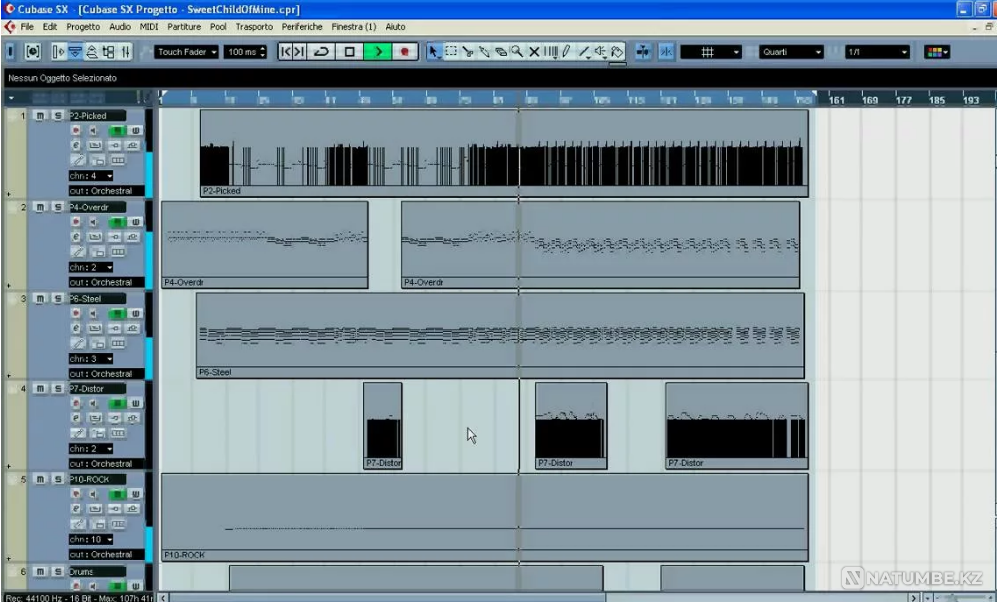Click the Play button in transport
The height and width of the screenshot is (602, 997).
(x=377, y=52)
